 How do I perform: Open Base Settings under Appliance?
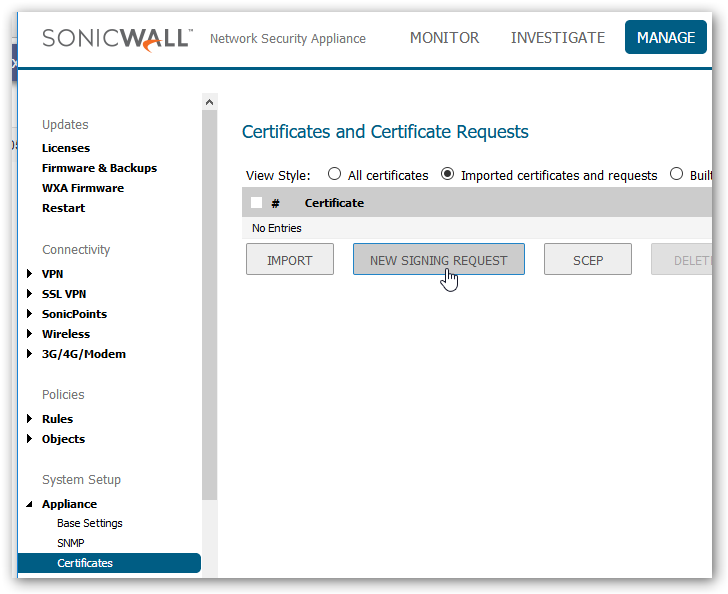click(x=90, y=523)
